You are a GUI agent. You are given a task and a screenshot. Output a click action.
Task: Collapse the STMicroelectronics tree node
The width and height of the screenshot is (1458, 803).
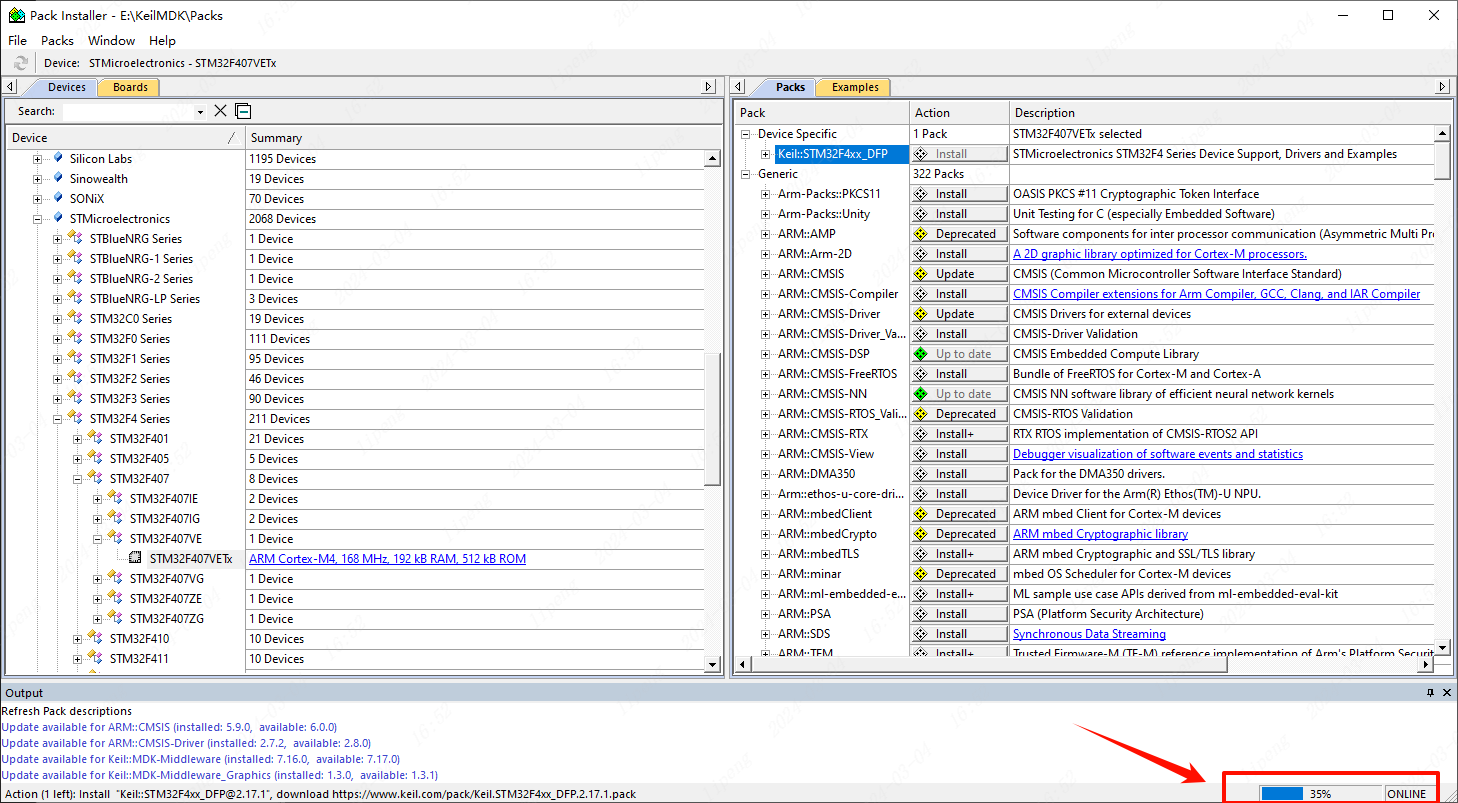tap(38, 219)
